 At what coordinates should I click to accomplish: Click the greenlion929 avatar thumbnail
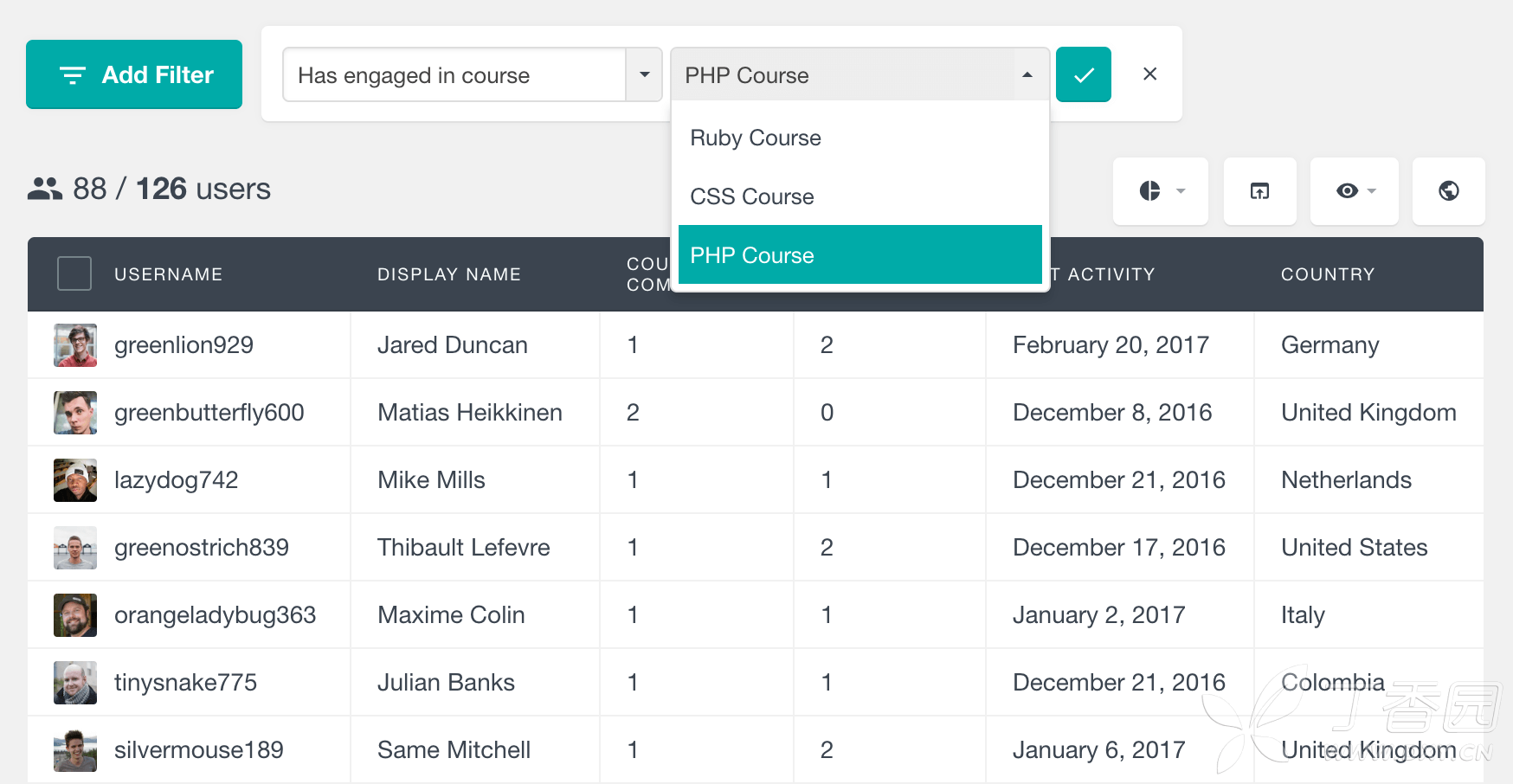(x=75, y=345)
